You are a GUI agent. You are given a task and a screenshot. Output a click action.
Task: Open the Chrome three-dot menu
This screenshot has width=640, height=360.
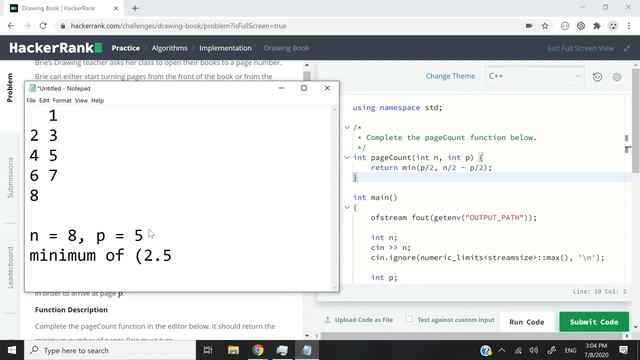coord(629,26)
